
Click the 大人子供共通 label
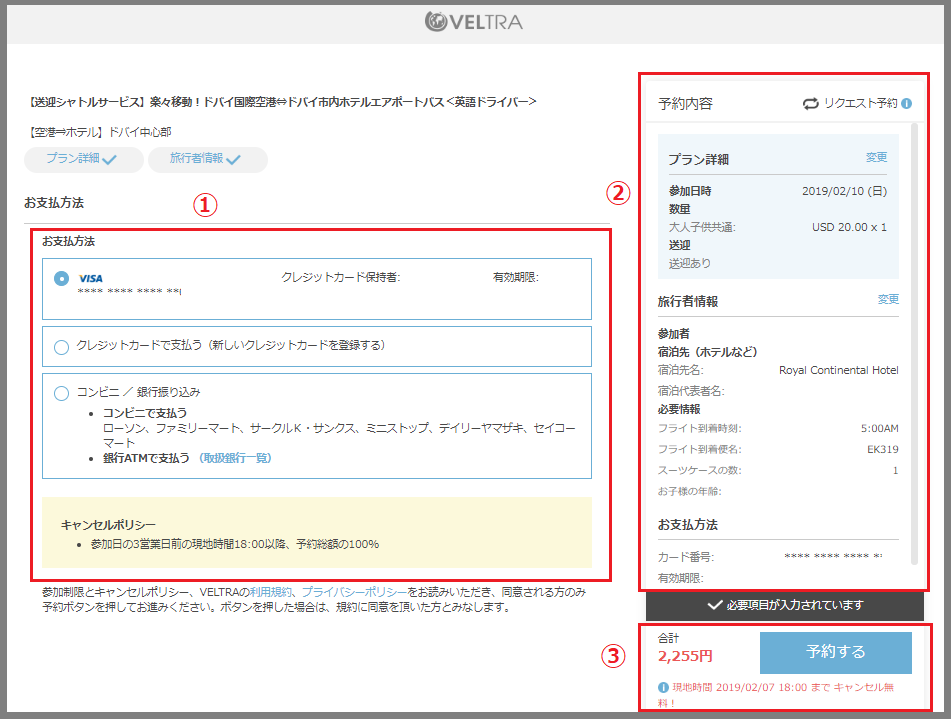click(702, 228)
